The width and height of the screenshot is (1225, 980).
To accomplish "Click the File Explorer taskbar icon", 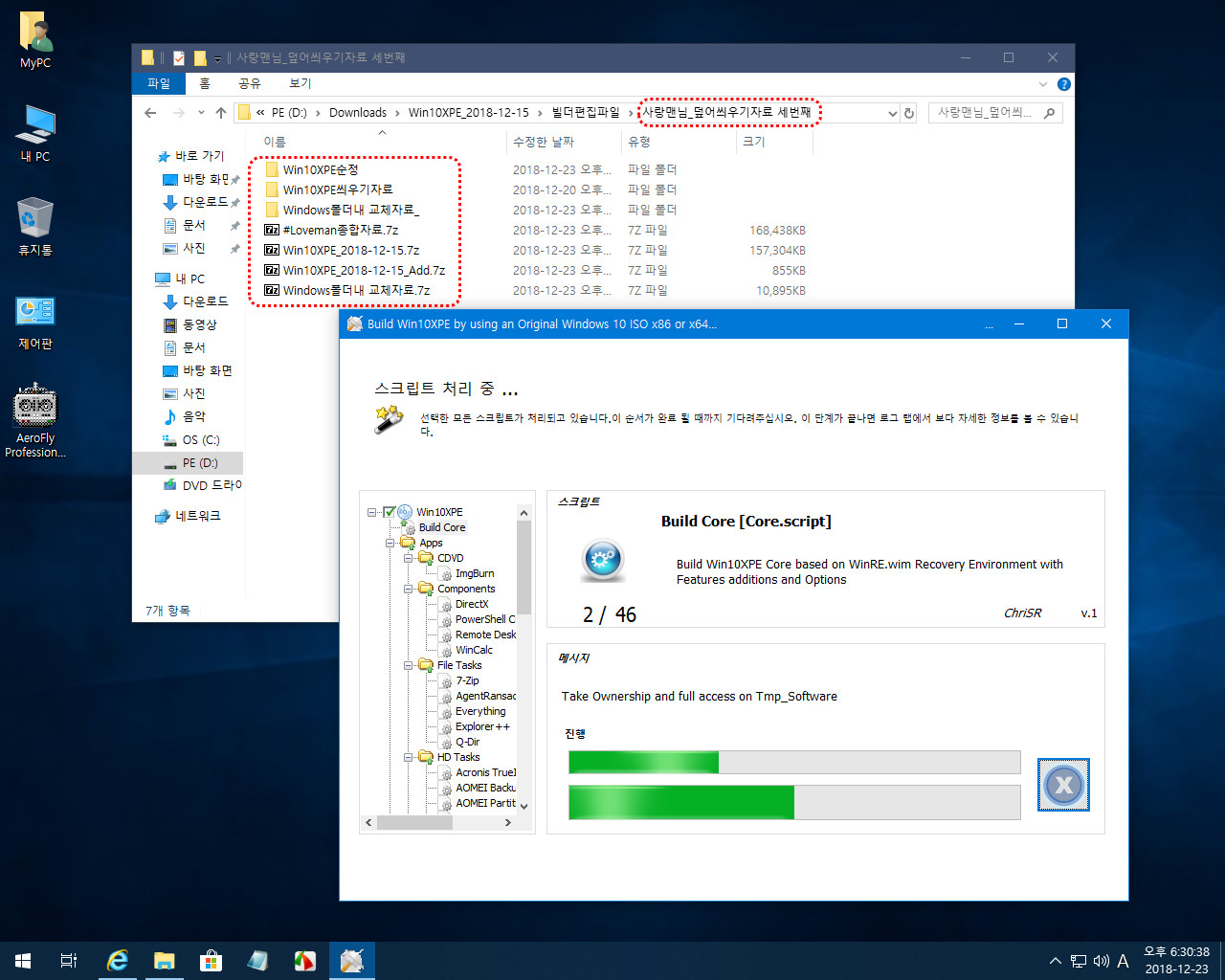I will (165, 961).
